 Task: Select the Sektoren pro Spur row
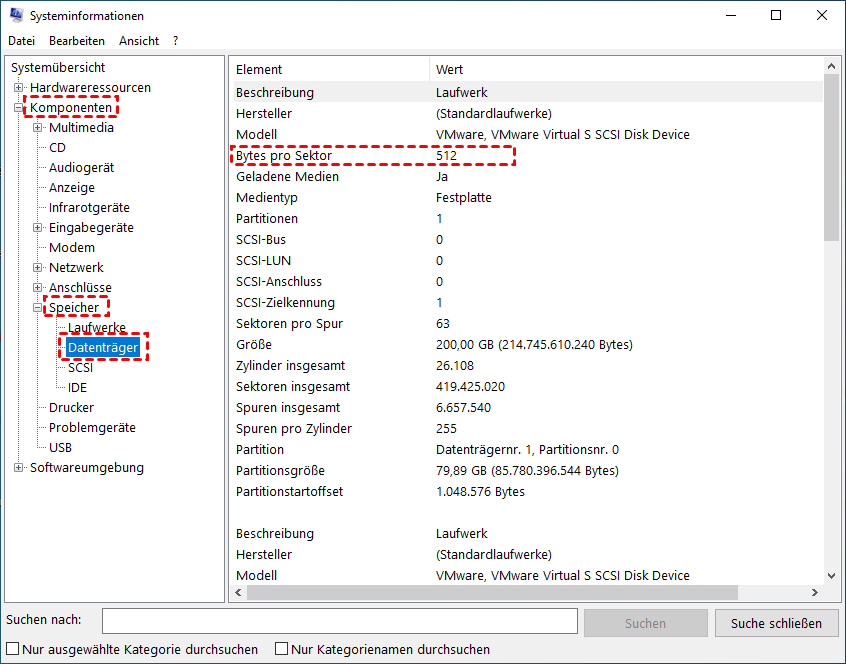pyautogui.click(x=528, y=324)
